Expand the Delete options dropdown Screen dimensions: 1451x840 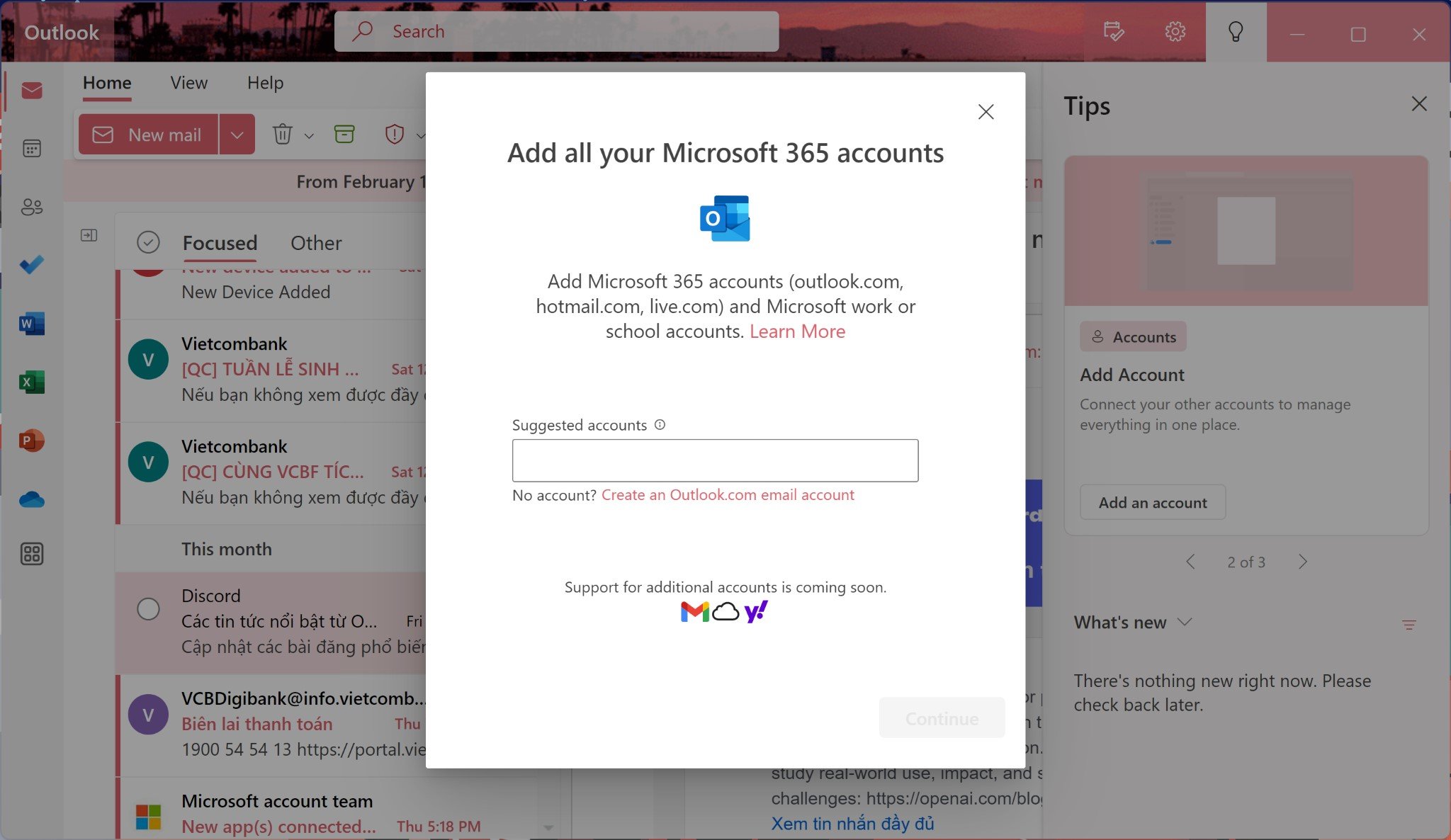tap(309, 135)
